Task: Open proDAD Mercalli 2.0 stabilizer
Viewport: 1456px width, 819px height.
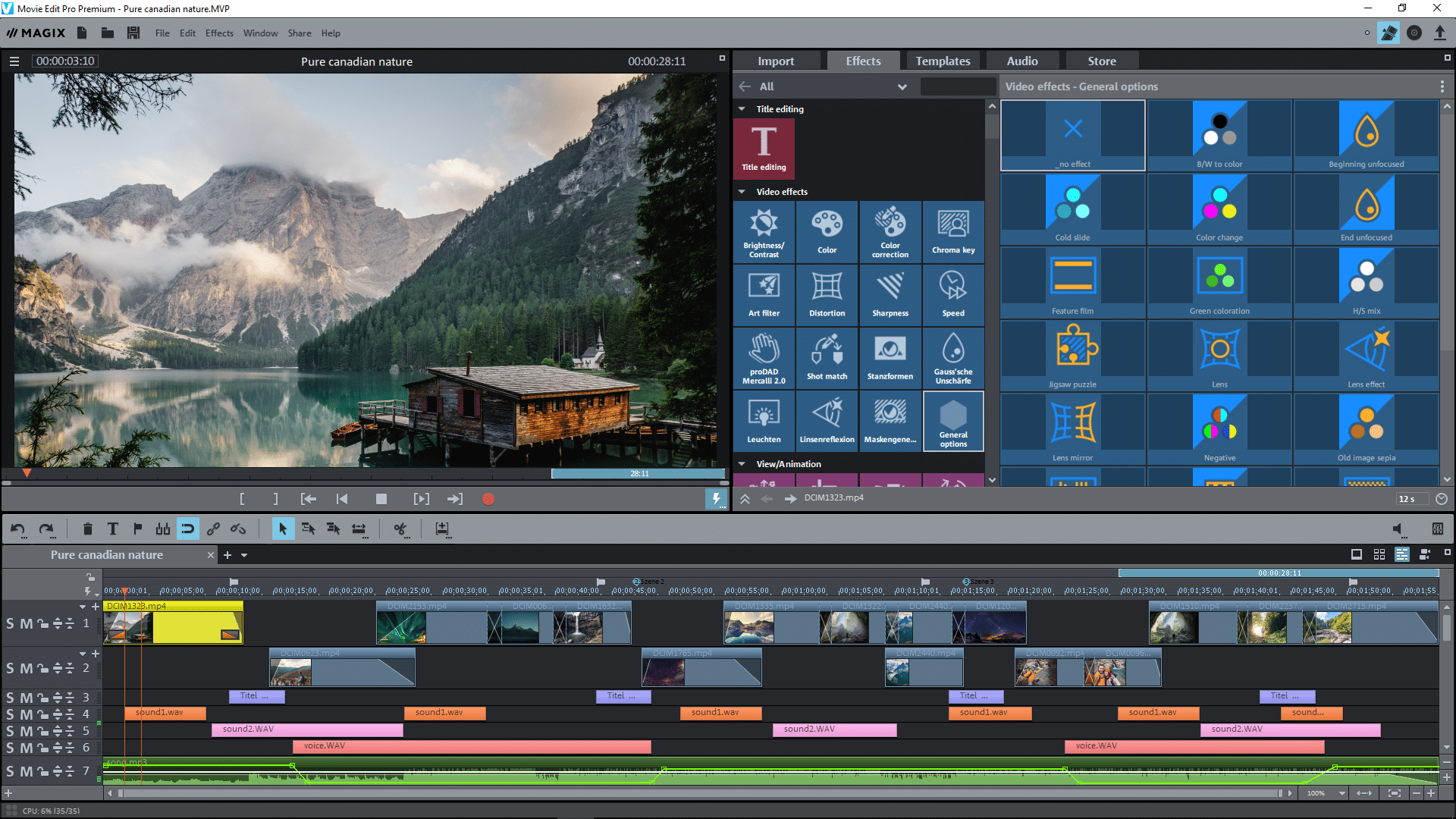Action: (x=764, y=358)
